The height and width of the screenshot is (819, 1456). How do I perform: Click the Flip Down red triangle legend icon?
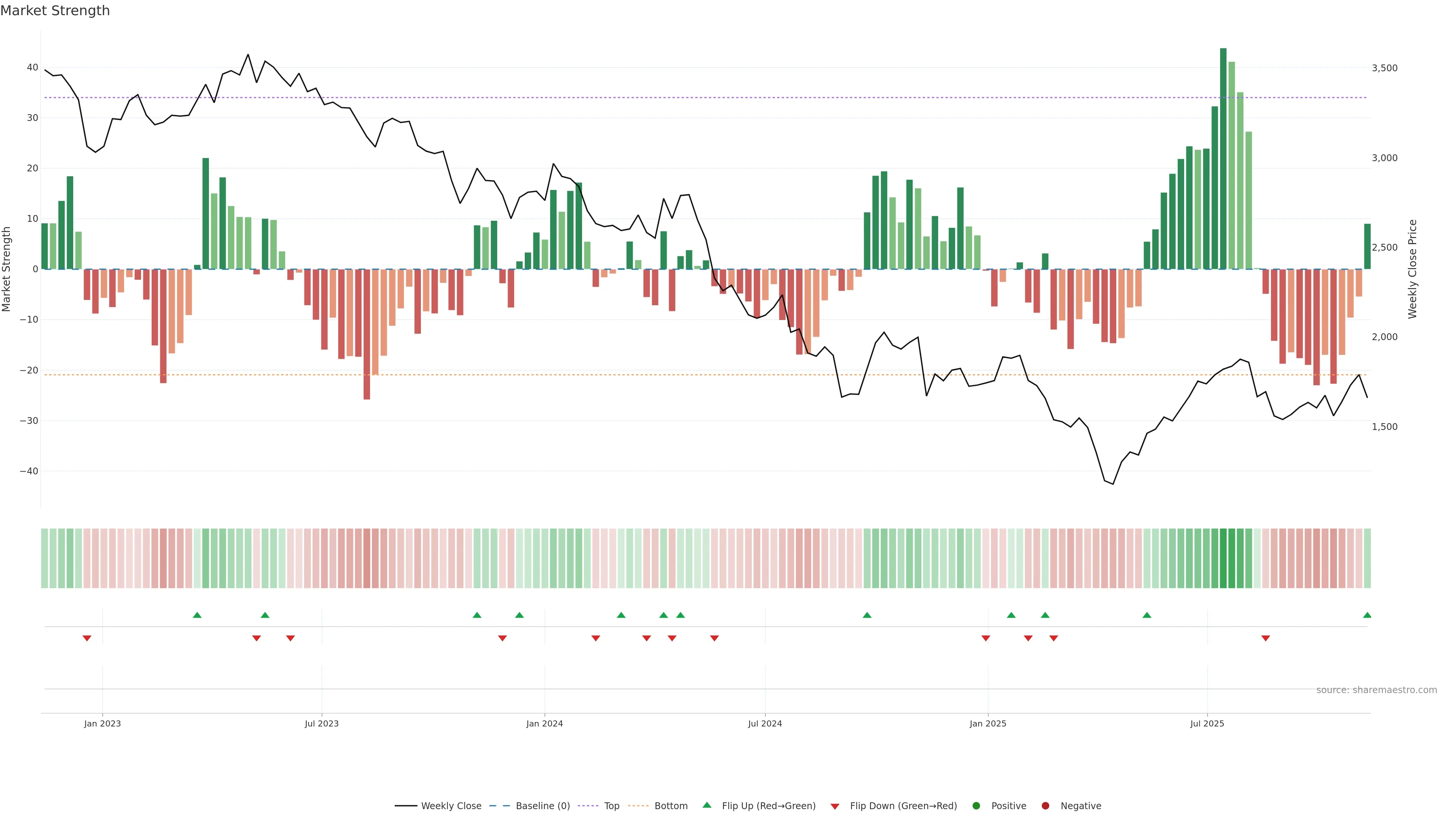coord(835,806)
